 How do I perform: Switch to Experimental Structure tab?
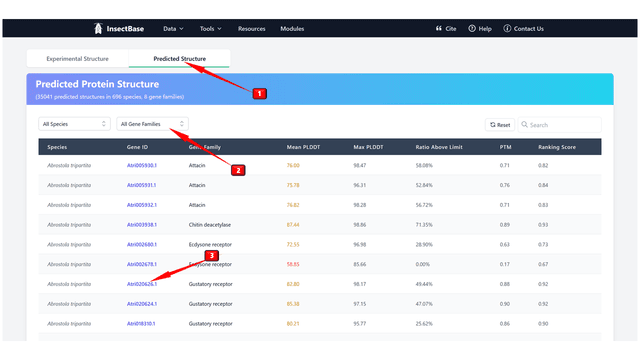point(78,59)
